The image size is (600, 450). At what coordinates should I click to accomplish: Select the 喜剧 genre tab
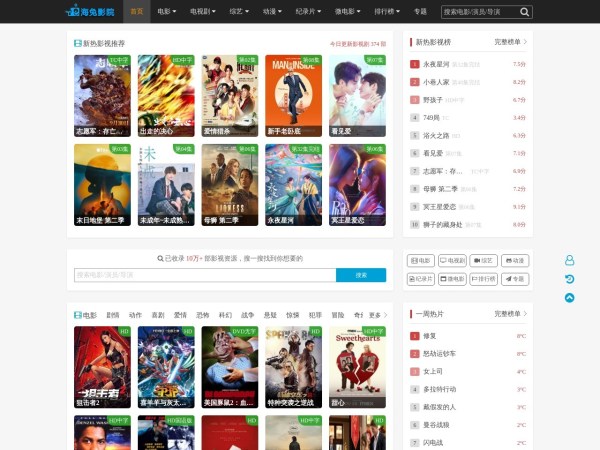tap(157, 314)
